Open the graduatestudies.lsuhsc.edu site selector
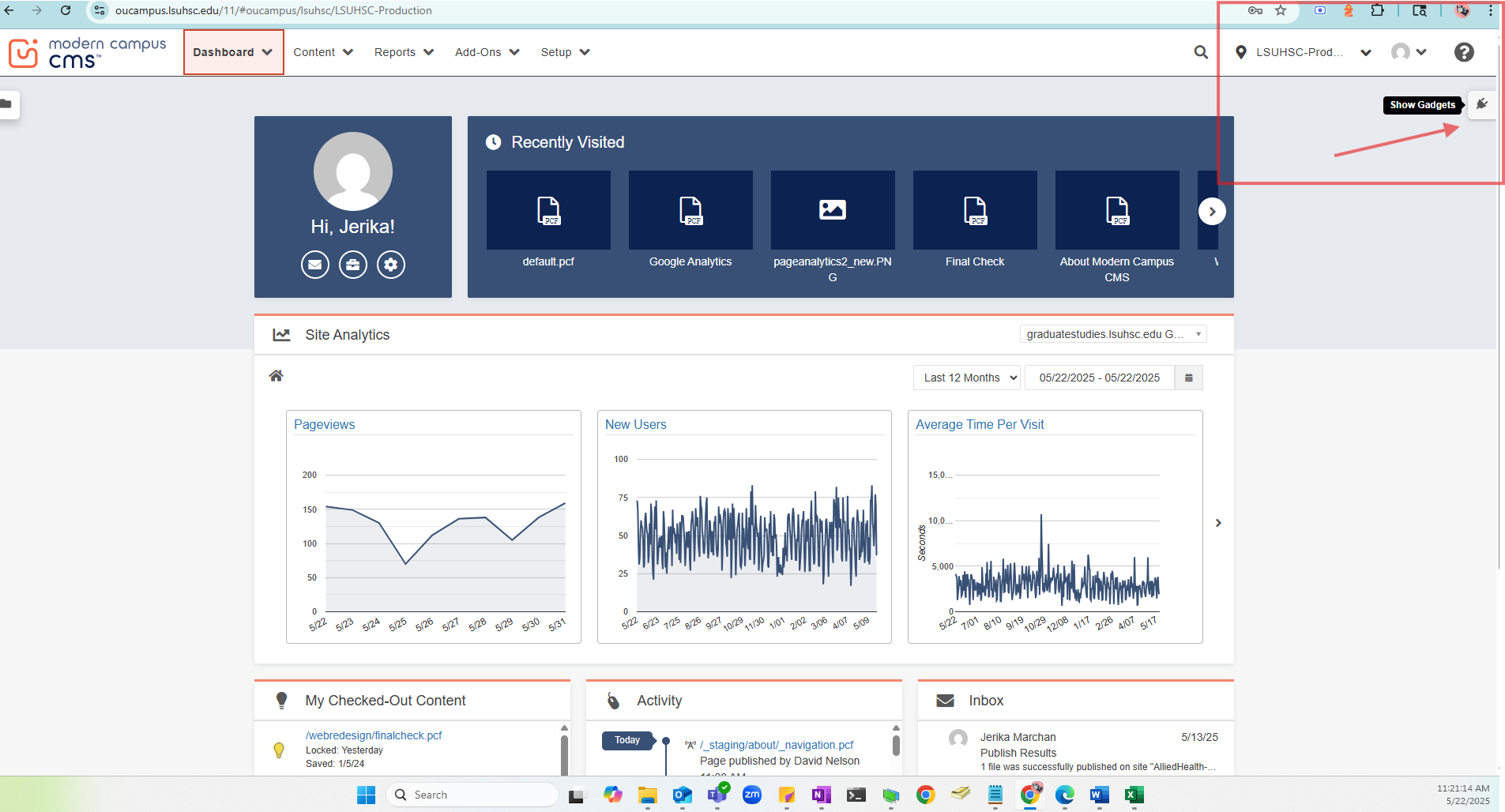1505x812 pixels. 1112,334
